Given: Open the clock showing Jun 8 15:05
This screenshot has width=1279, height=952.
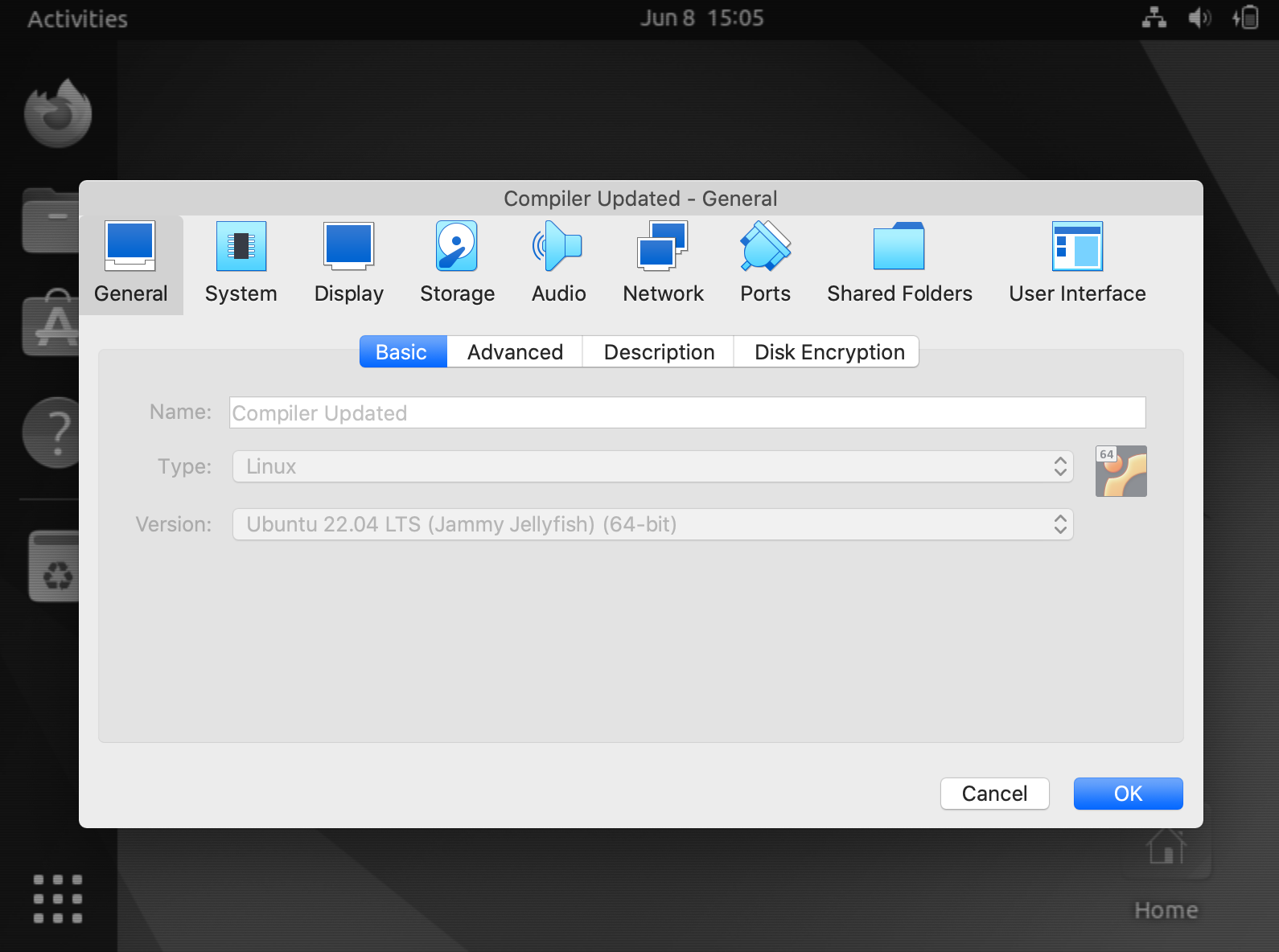Looking at the screenshot, I should [x=701, y=18].
